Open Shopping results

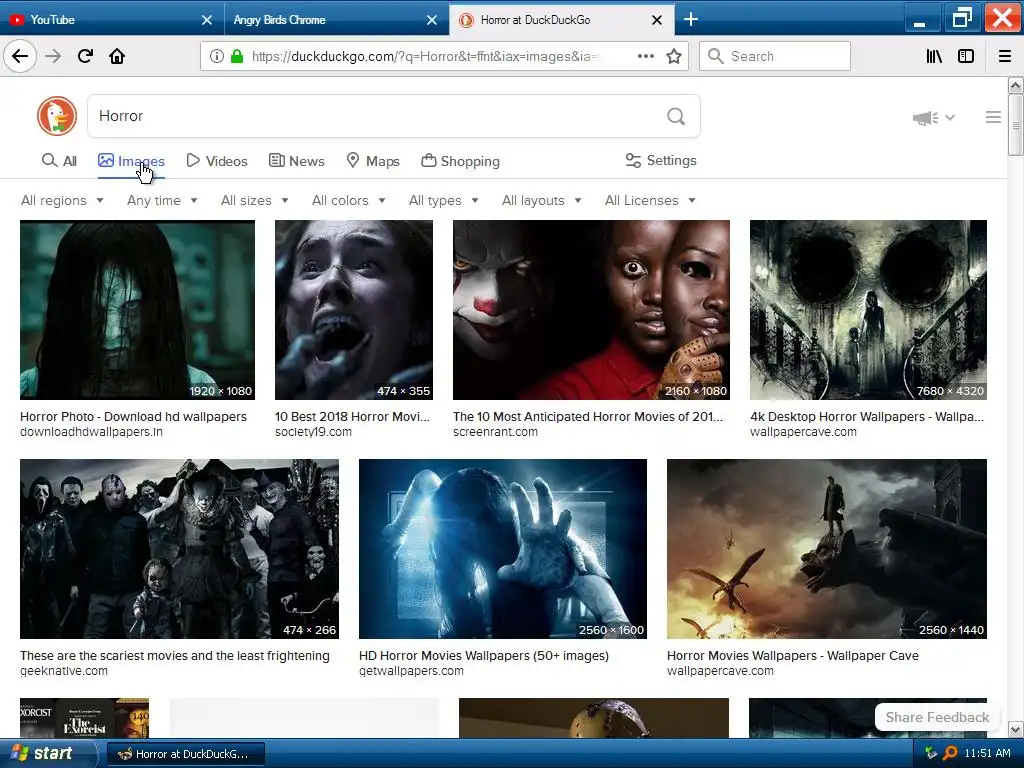(460, 161)
